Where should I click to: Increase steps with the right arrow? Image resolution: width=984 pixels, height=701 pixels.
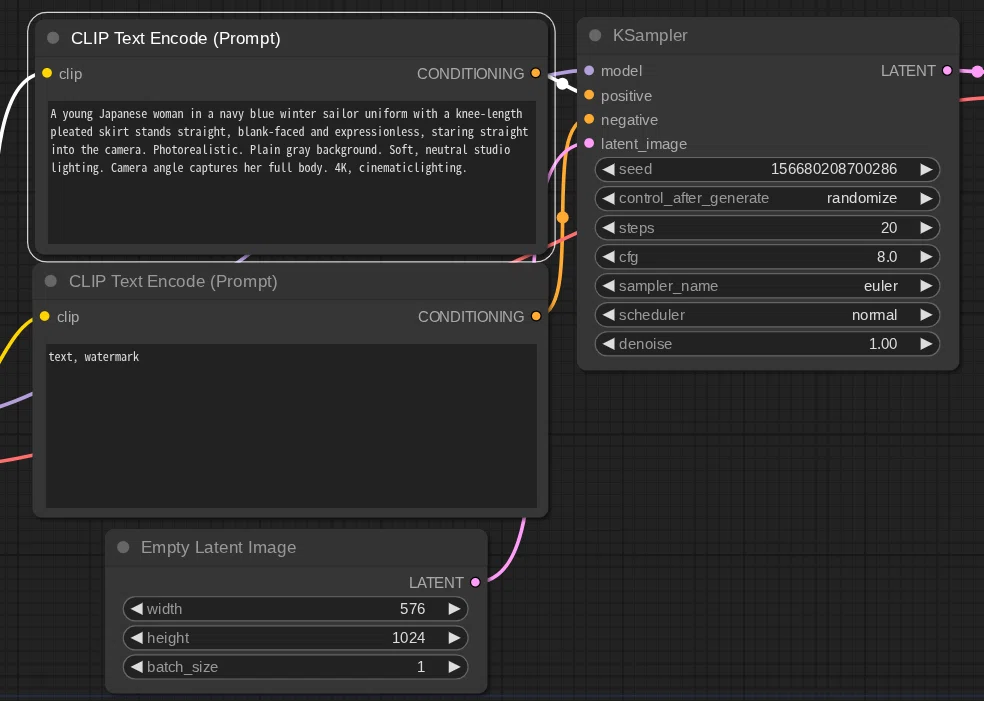926,228
